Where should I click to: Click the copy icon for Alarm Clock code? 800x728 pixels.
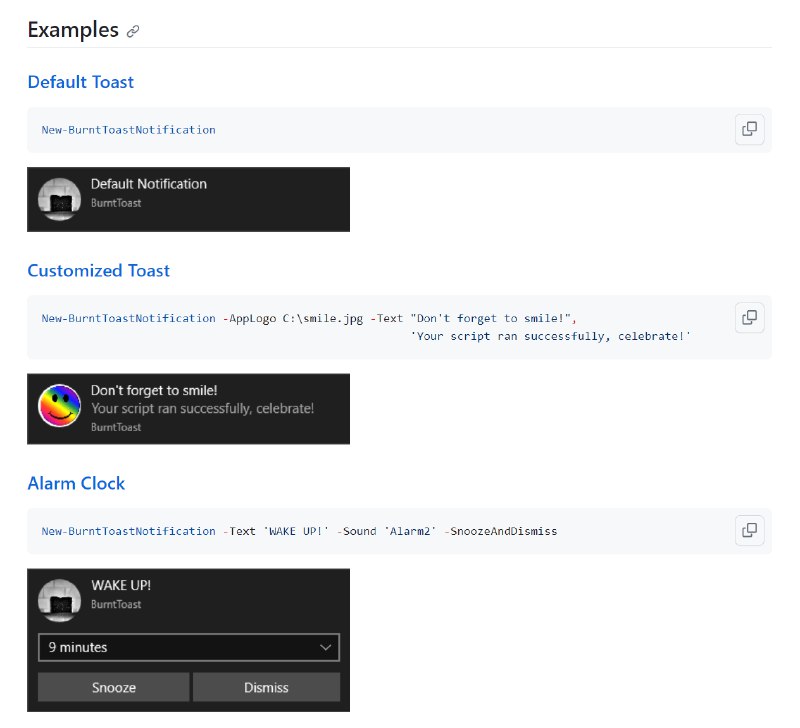750,530
